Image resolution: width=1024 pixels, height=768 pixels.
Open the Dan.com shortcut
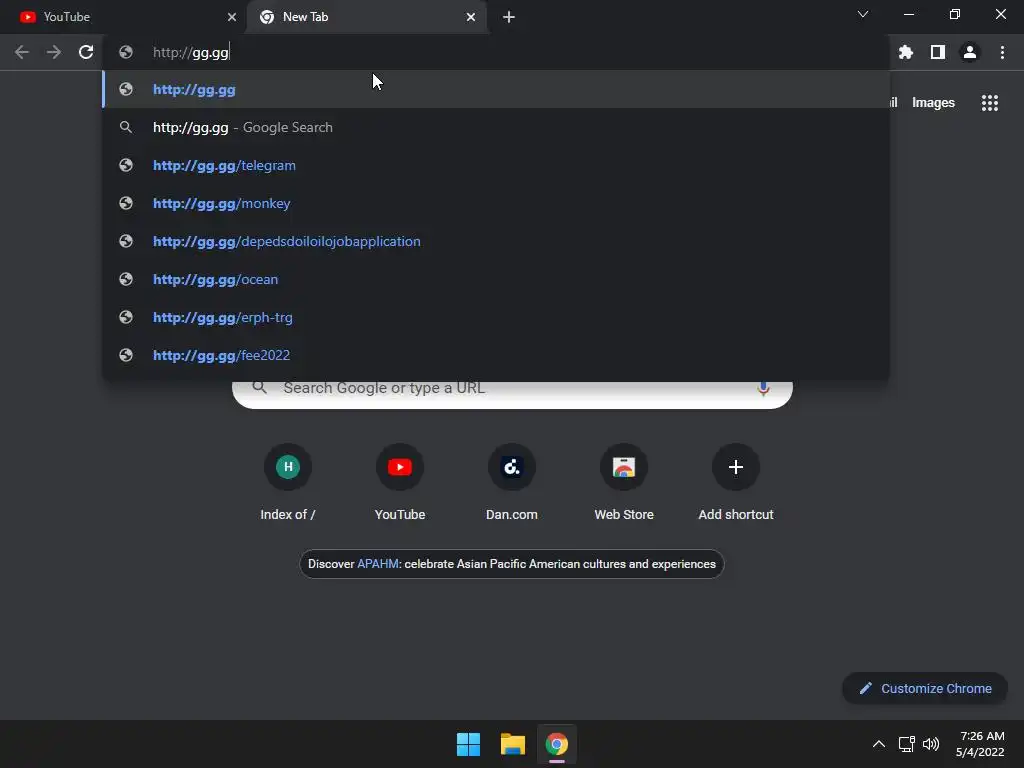[512, 483]
